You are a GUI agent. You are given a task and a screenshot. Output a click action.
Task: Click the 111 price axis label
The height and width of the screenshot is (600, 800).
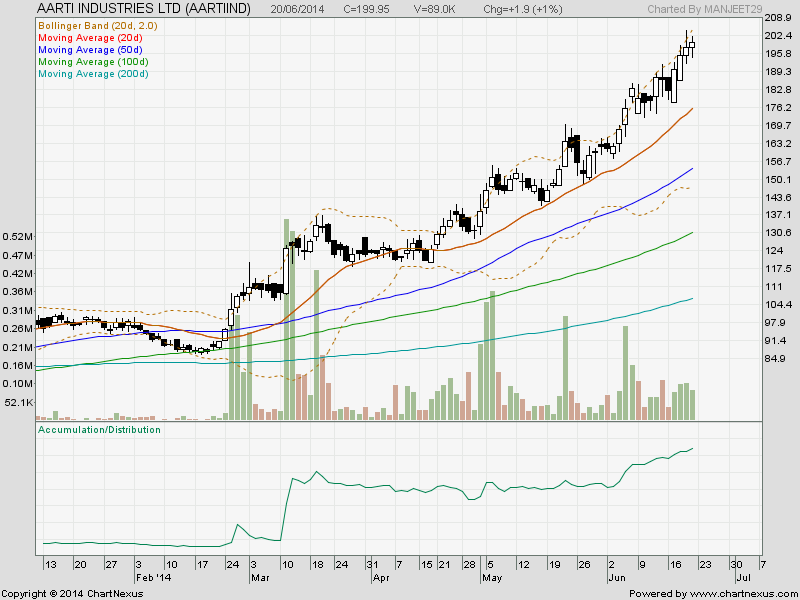click(773, 287)
